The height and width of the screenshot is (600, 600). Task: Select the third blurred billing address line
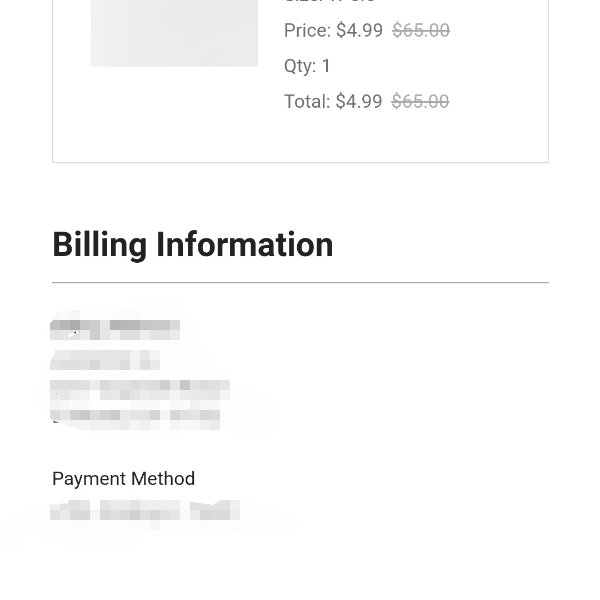[140, 390]
